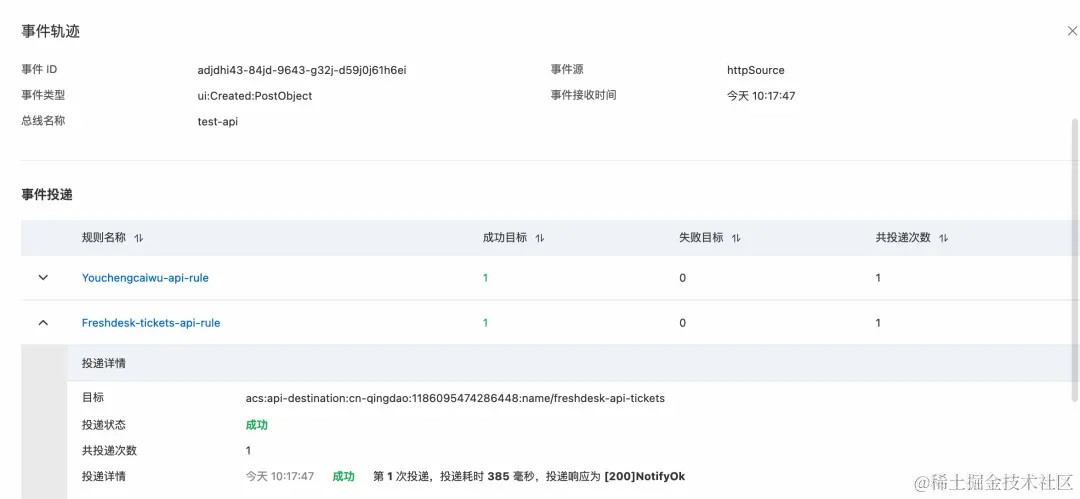
Task: Sort by 共投递次数 column
Action: [944, 238]
